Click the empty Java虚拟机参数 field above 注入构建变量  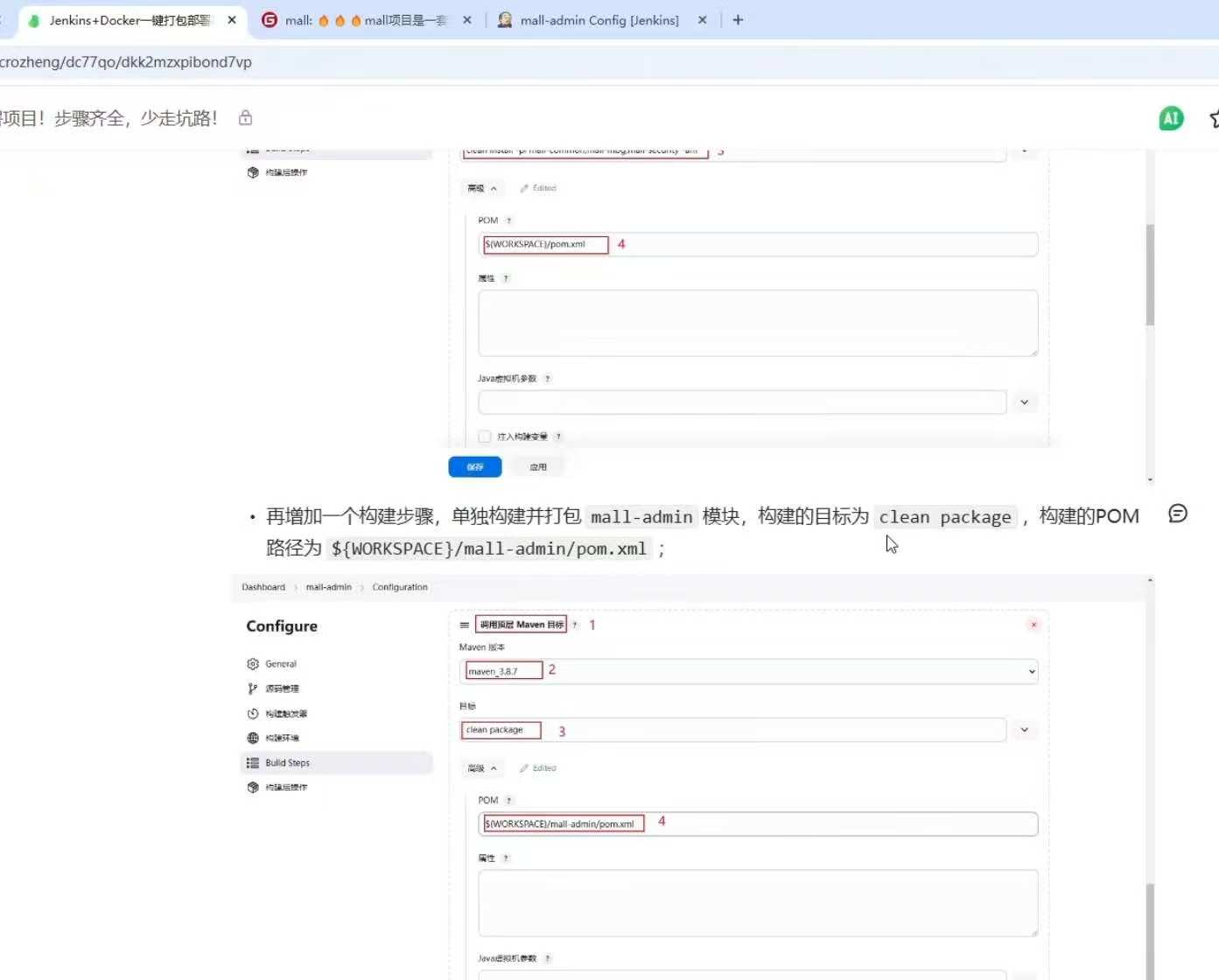742,402
